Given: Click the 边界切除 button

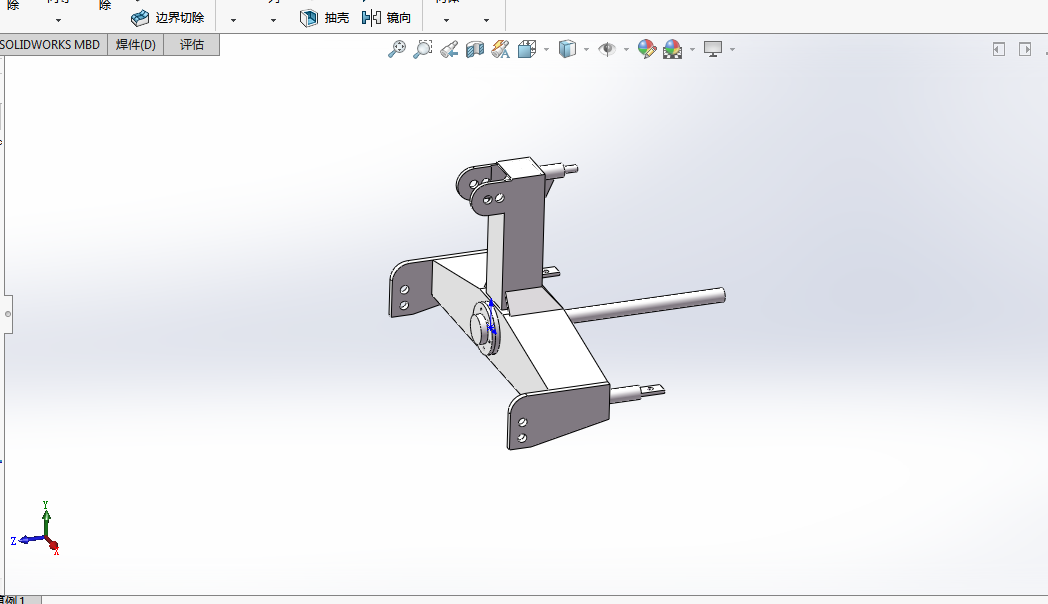Looking at the screenshot, I should (x=168, y=18).
